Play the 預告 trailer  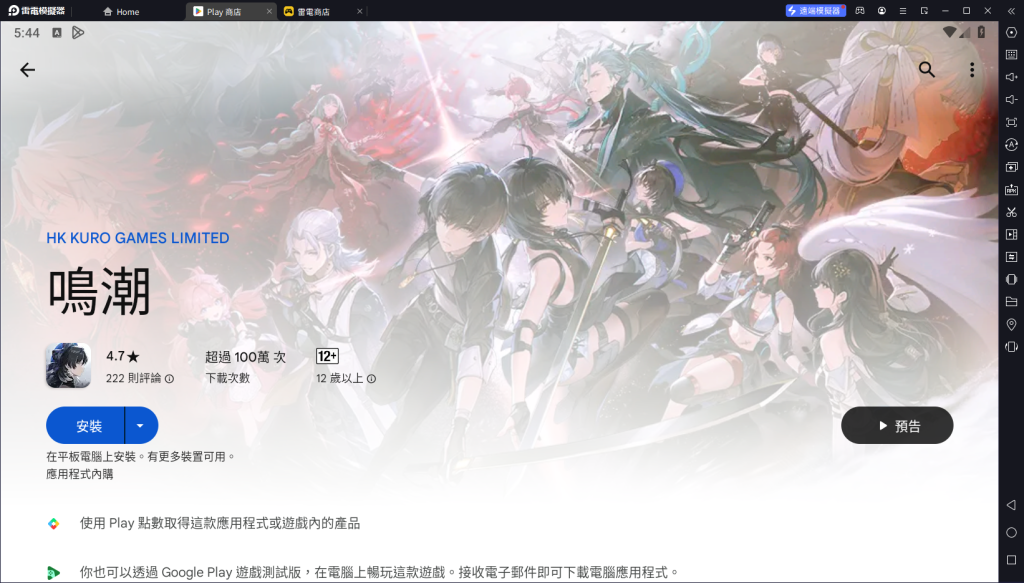tap(897, 426)
